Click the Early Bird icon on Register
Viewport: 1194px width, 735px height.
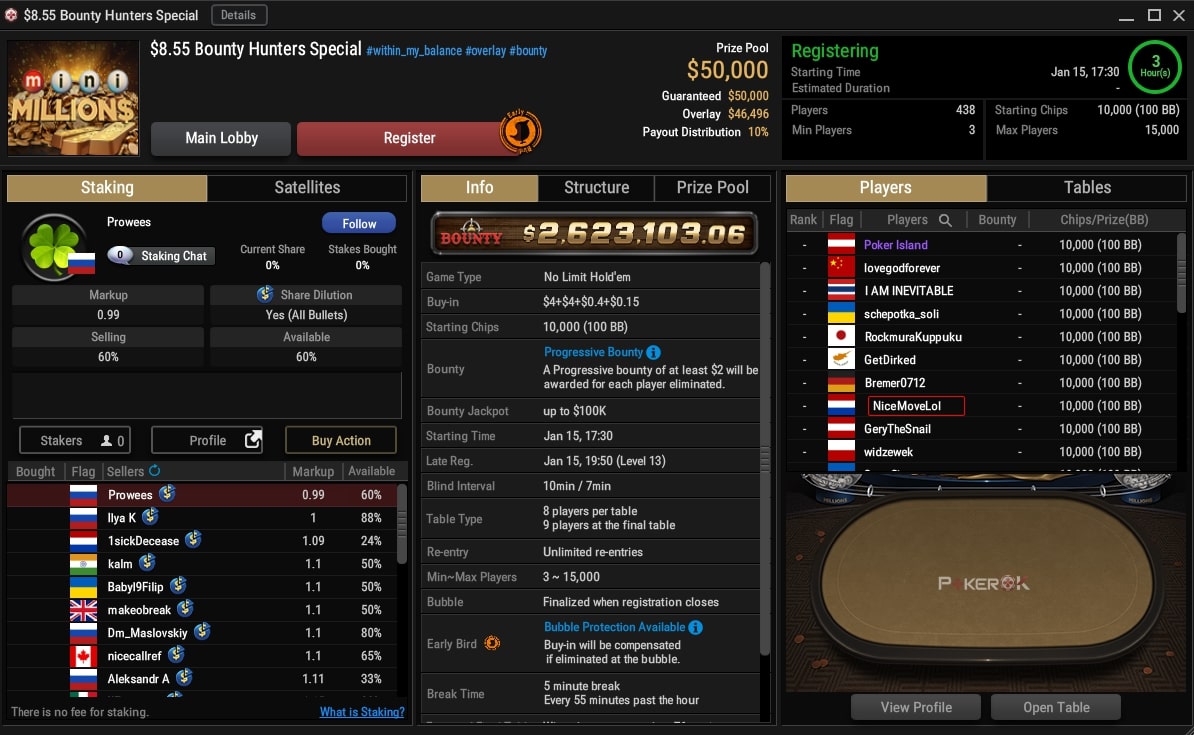[x=520, y=132]
